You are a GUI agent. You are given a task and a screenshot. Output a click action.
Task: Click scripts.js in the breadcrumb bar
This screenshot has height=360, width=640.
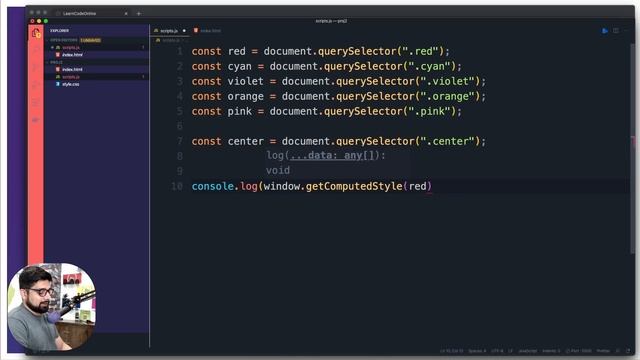(x=171, y=40)
